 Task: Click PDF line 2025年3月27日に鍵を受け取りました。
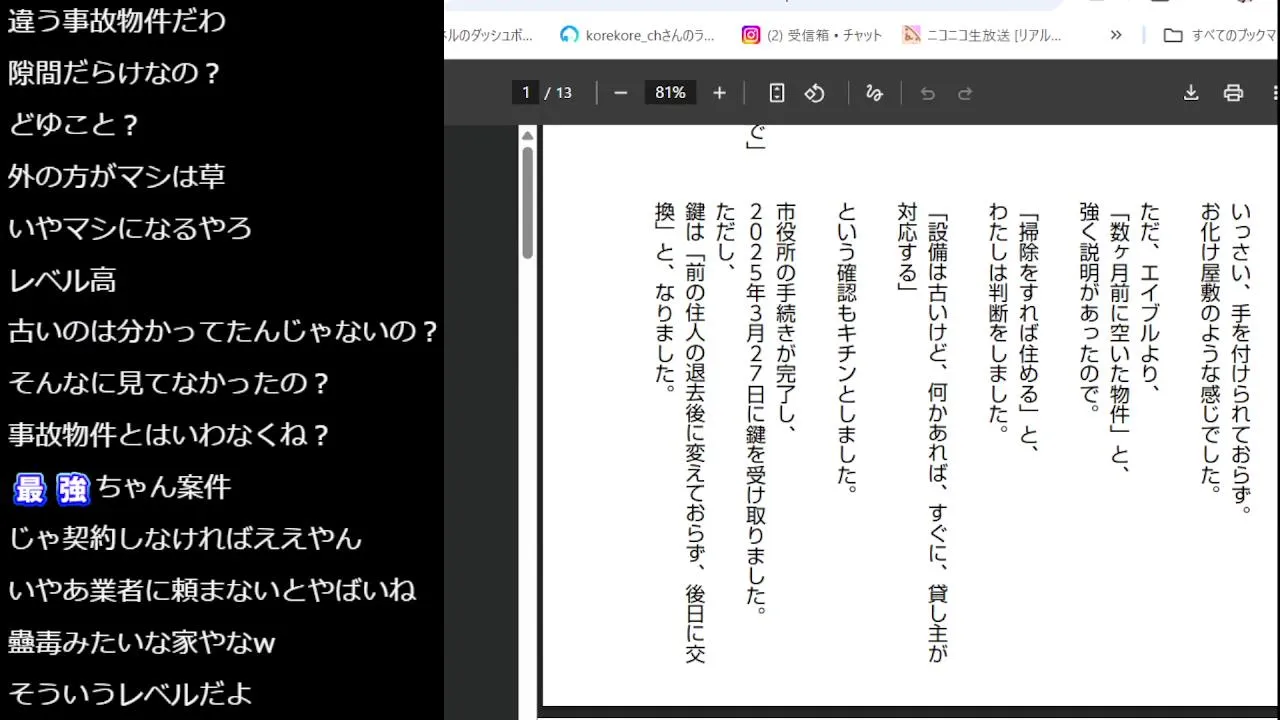[756, 408]
